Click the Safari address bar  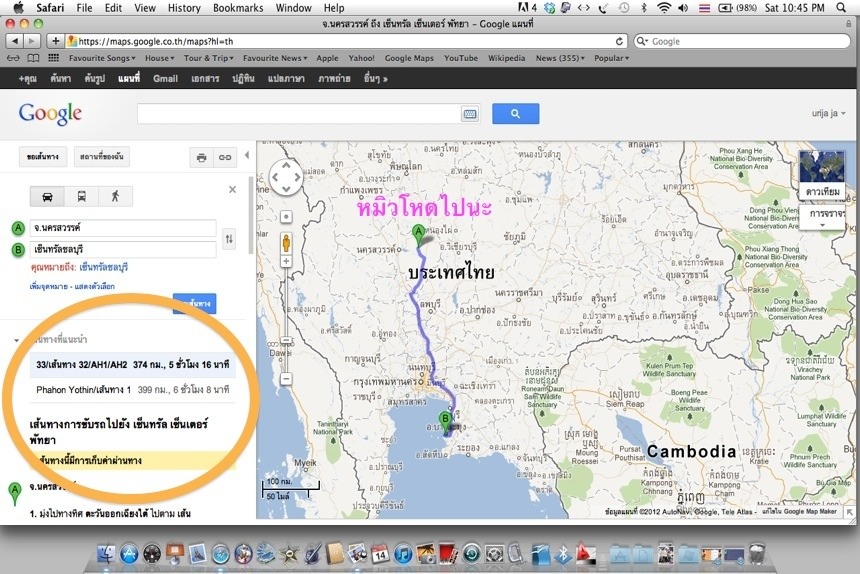346,41
